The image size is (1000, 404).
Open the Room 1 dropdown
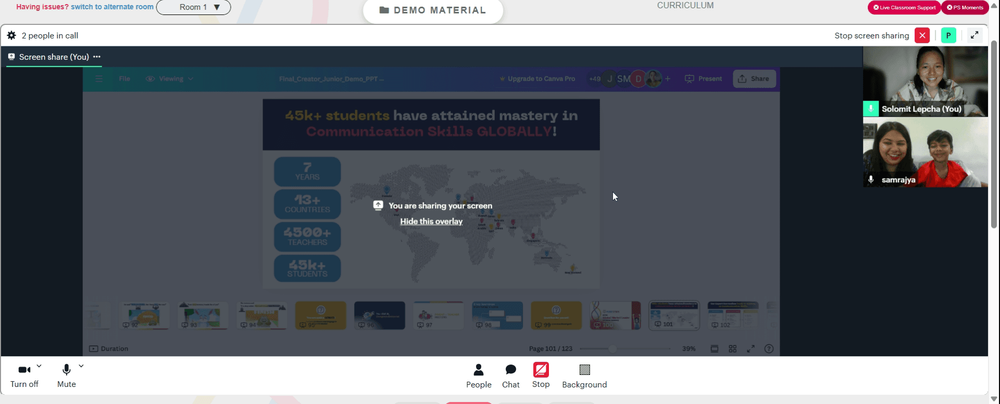tap(193, 7)
